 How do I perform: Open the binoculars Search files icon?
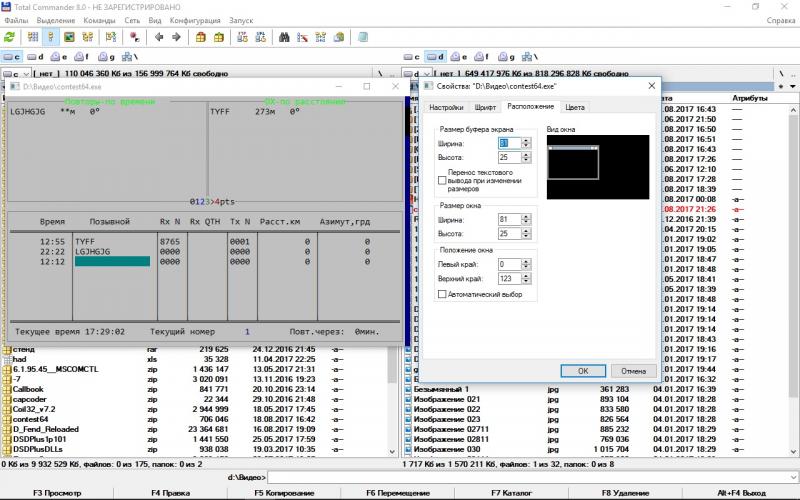pyautogui.click(x=285, y=37)
